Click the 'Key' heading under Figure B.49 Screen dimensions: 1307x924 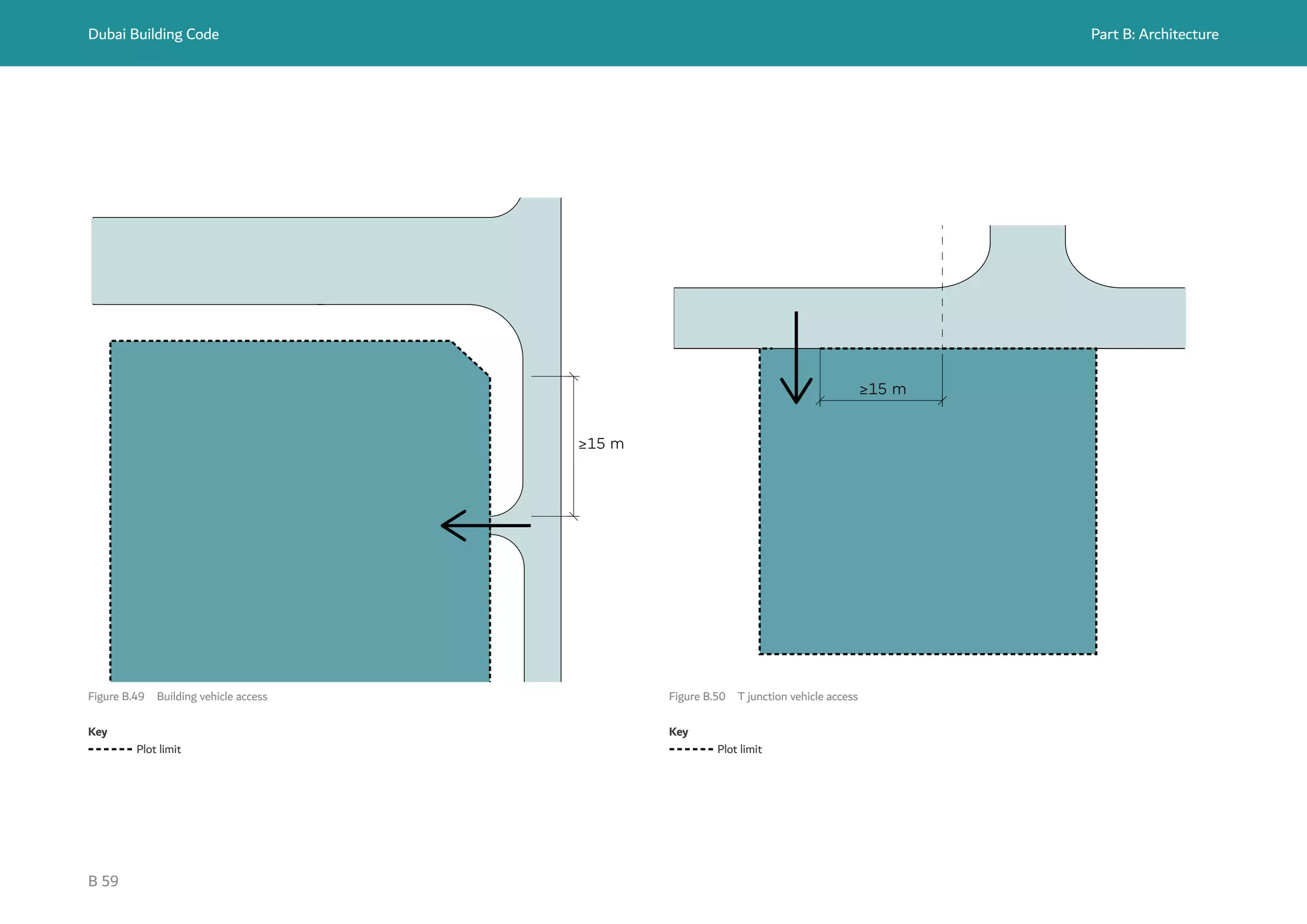pos(98,731)
